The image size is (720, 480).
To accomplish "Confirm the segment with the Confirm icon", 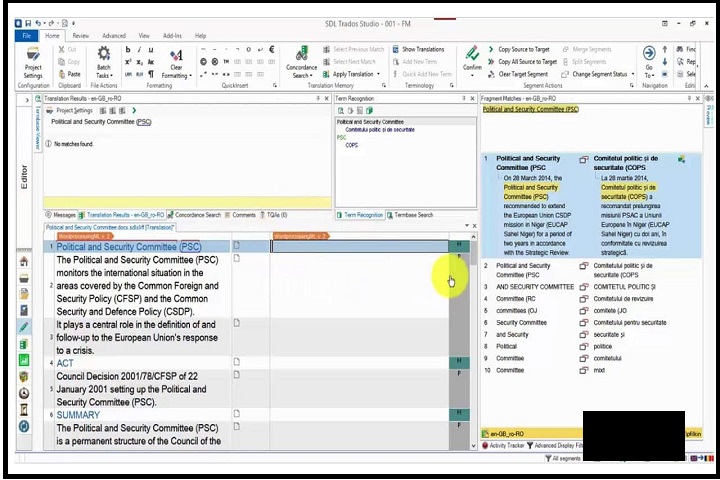I will (x=472, y=58).
